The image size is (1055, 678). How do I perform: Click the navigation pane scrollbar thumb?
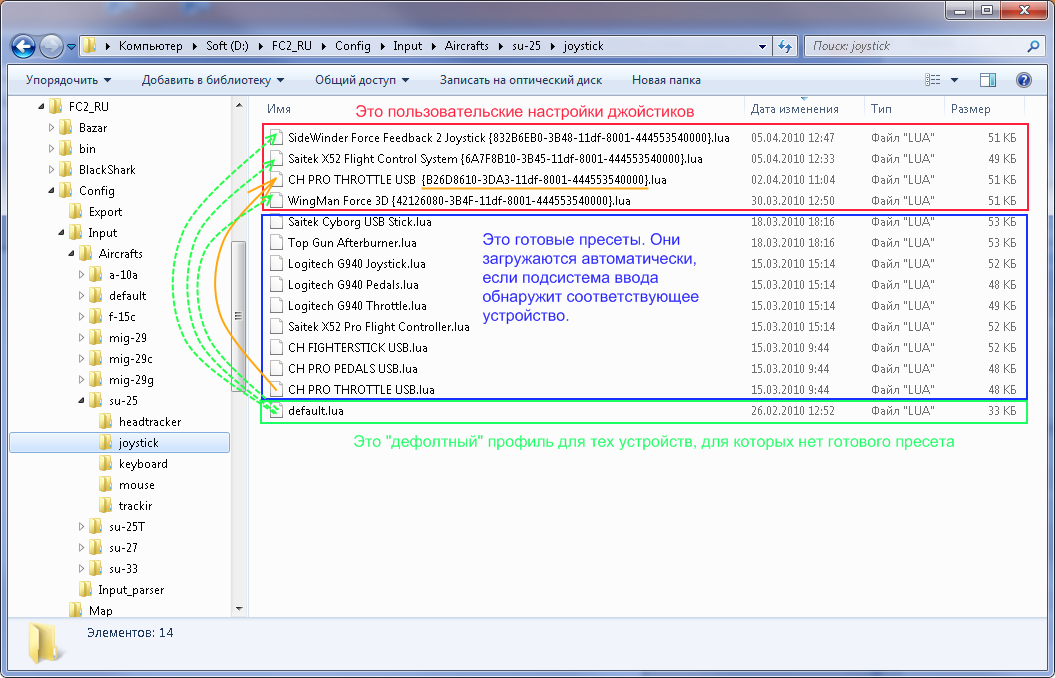[238, 315]
